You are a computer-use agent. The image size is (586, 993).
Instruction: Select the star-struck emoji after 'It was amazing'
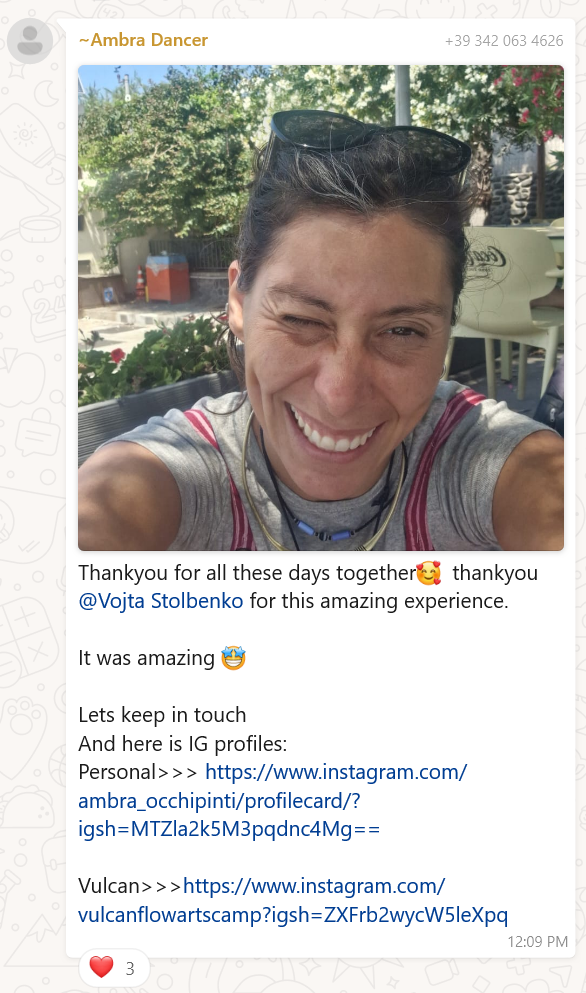pos(233,659)
